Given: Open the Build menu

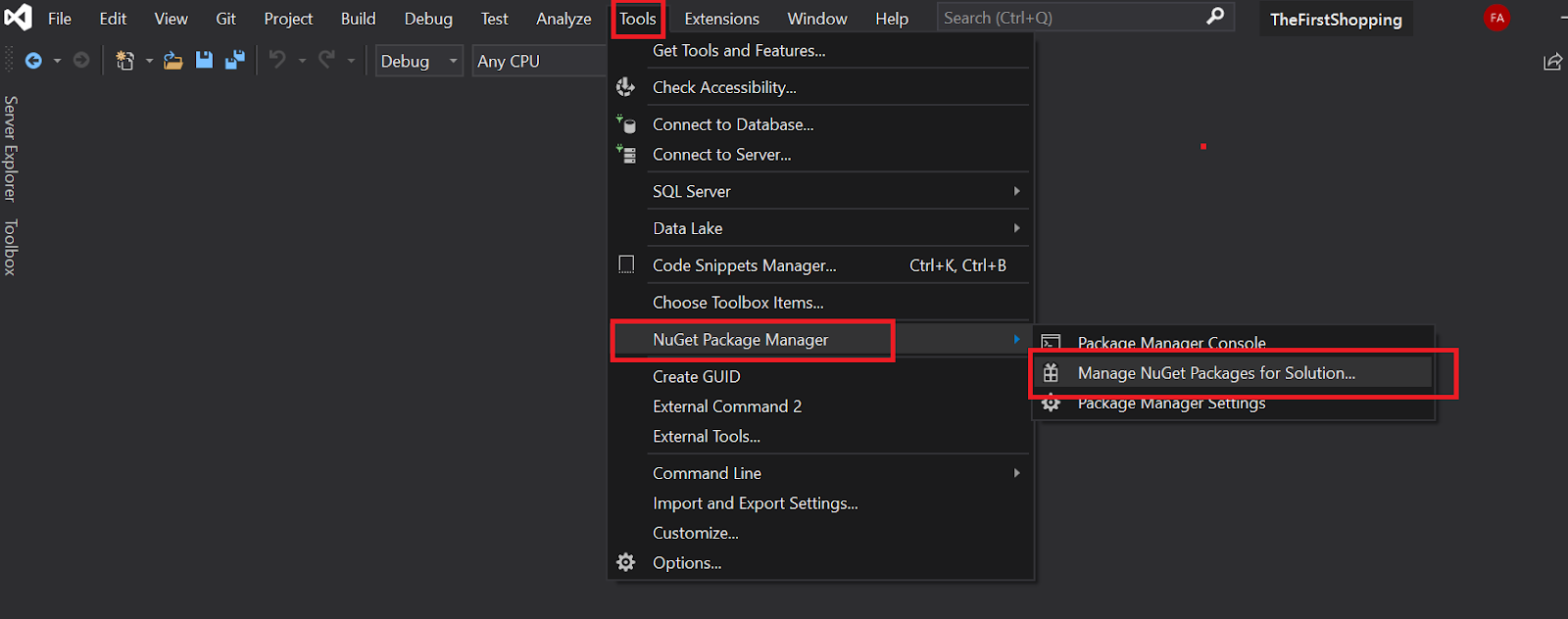Looking at the screenshot, I should (358, 19).
